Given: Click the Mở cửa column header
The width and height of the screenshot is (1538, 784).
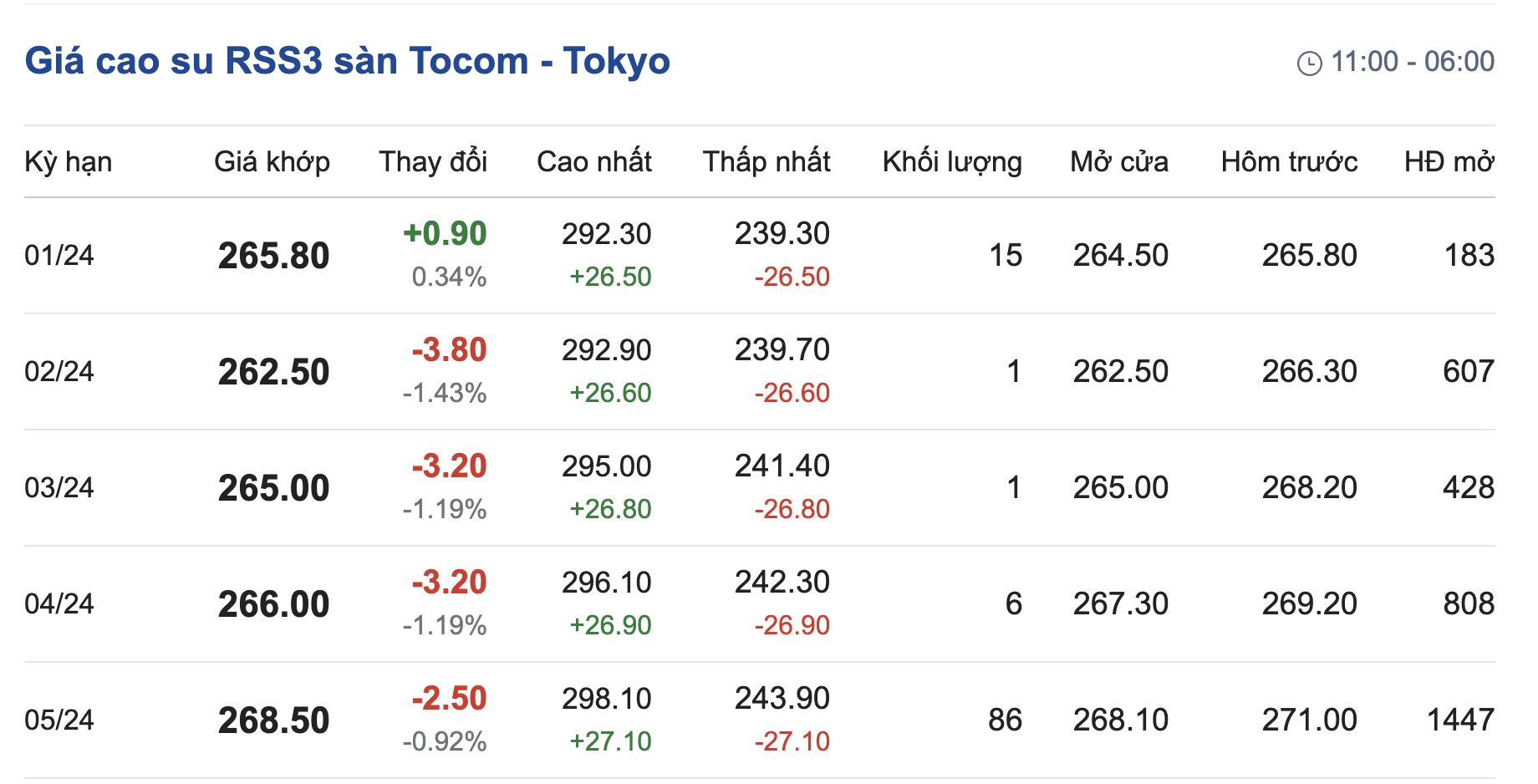Looking at the screenshot, I should 1118,161.
